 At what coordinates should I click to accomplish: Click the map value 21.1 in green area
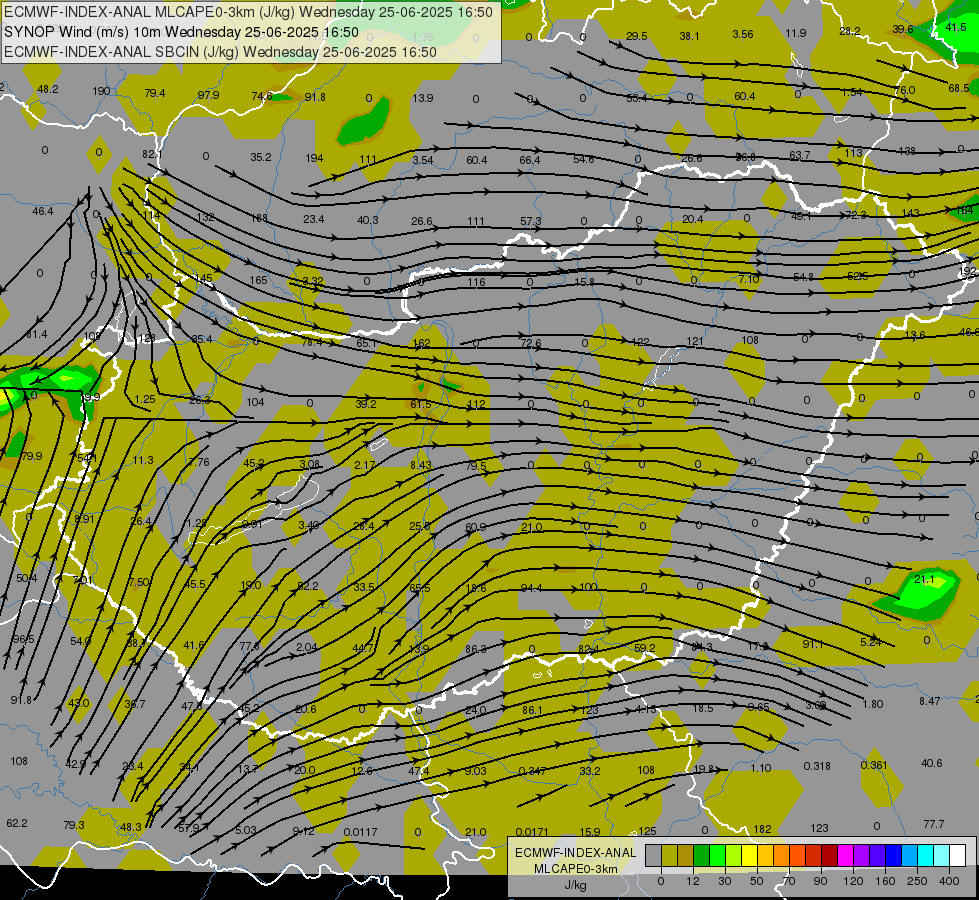point(924,580)
